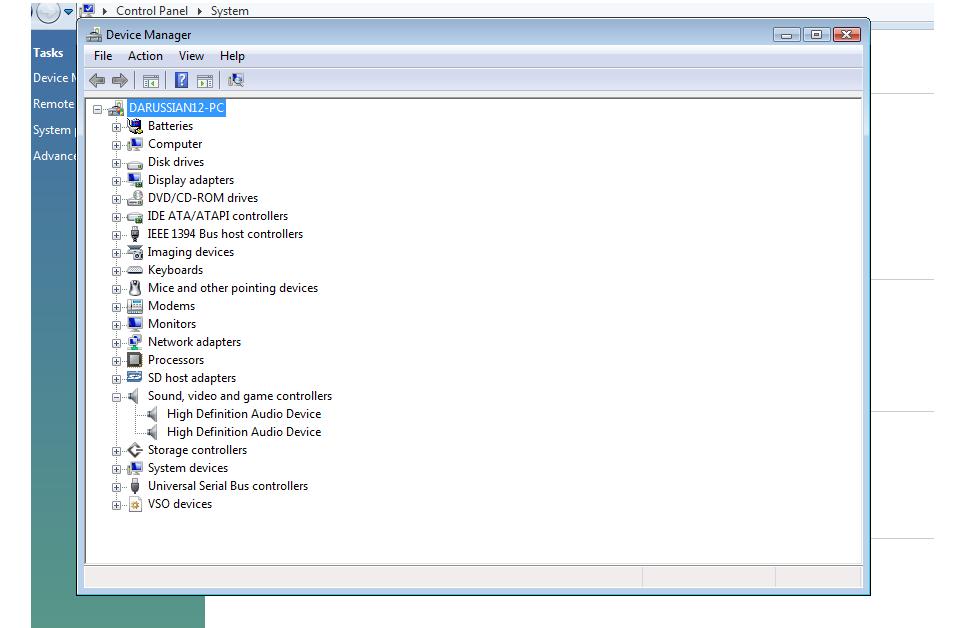Click the Network adapters icon
Image resolution: width=960 pixels, height=628 pixels.
[x=135, y=342]
